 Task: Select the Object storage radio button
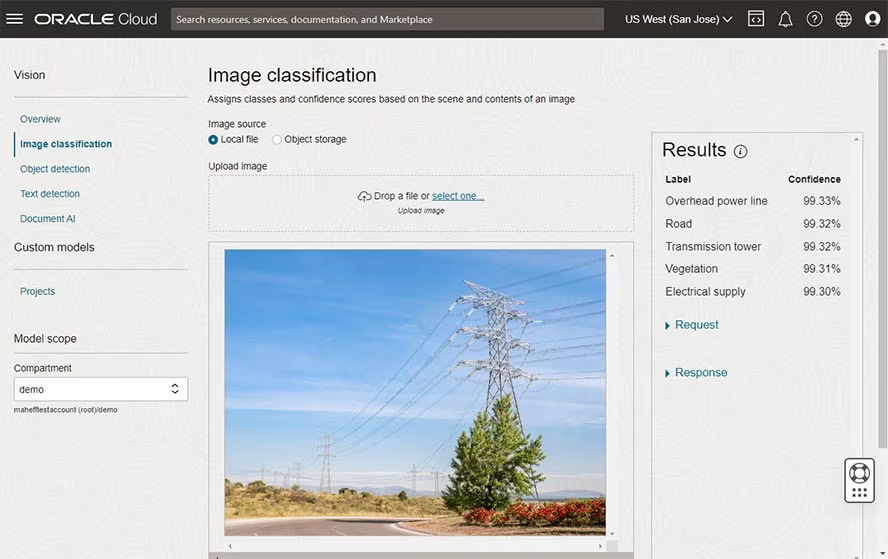click(x=277, y=140)
